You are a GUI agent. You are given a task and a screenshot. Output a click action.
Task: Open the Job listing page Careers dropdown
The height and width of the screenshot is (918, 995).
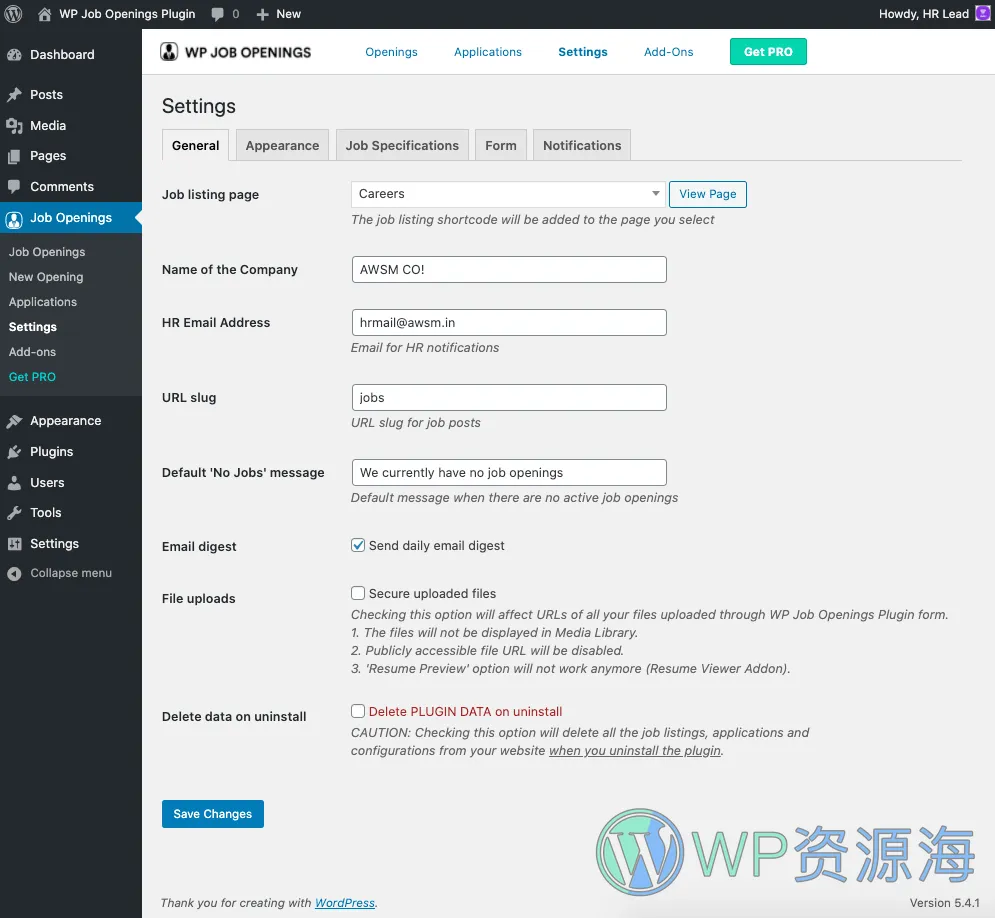[x=508, y=194]
